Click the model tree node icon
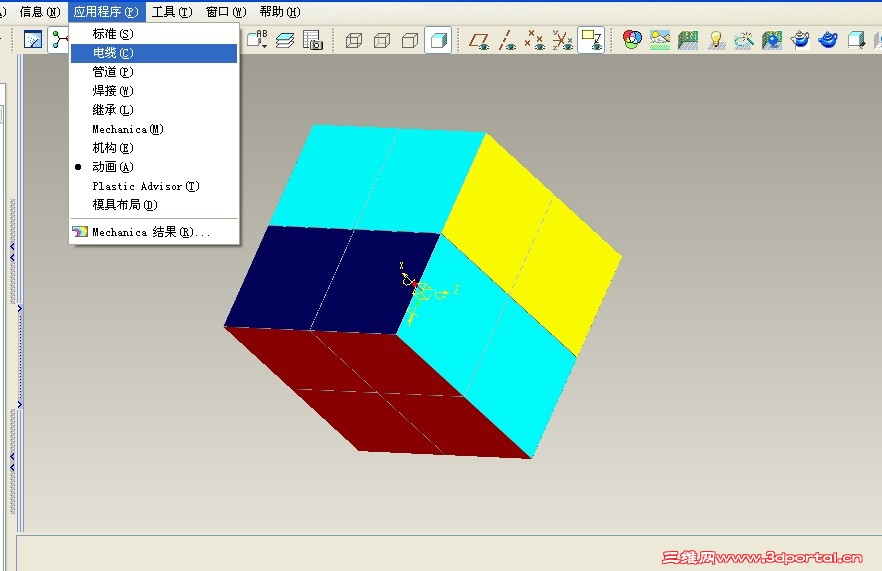 click(x=57, y=40)
